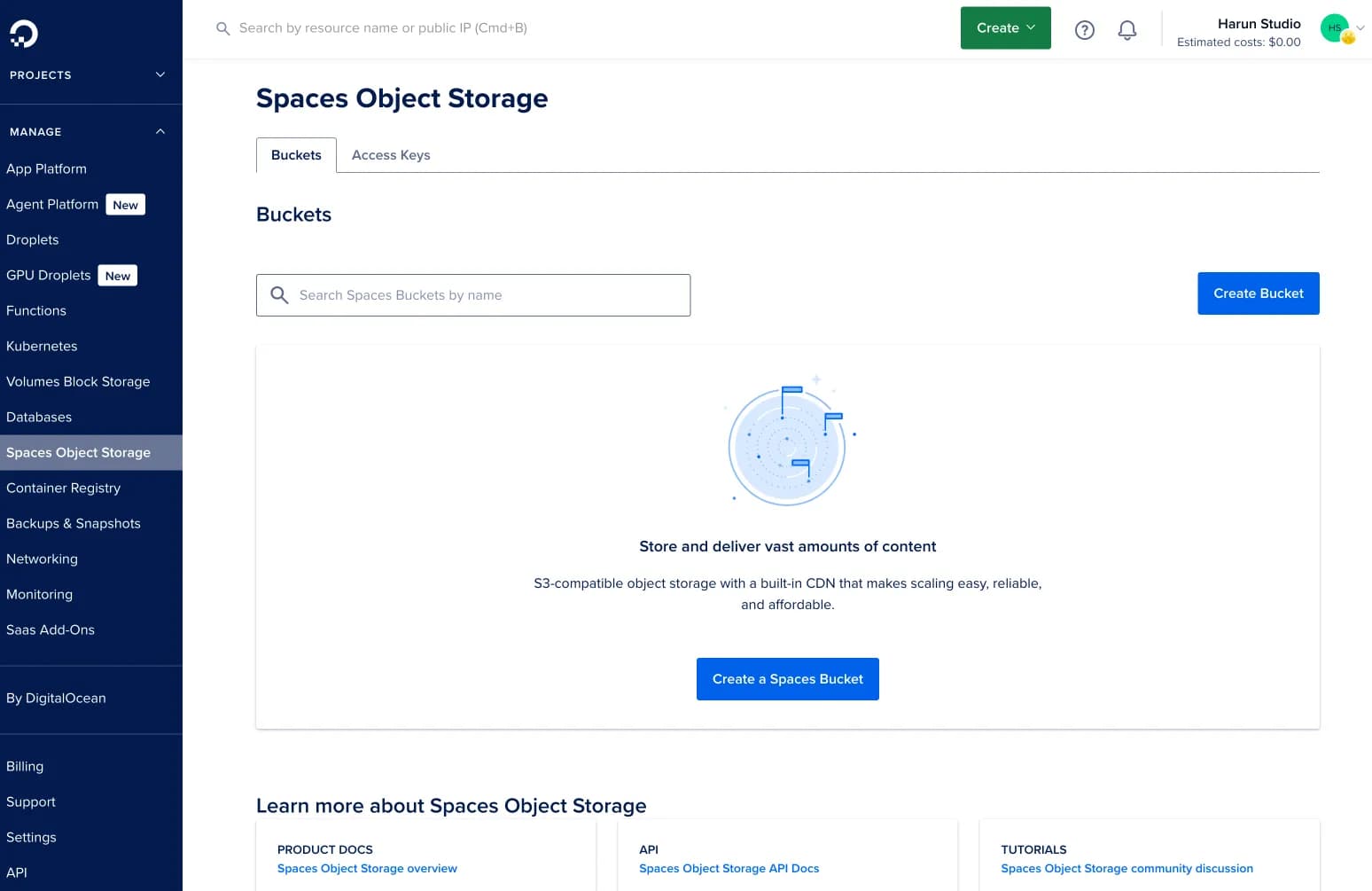The width and height of the screenshot is (1372, 891).
Task: Open the notifications bell icon
Action: tap(1126, 30)
